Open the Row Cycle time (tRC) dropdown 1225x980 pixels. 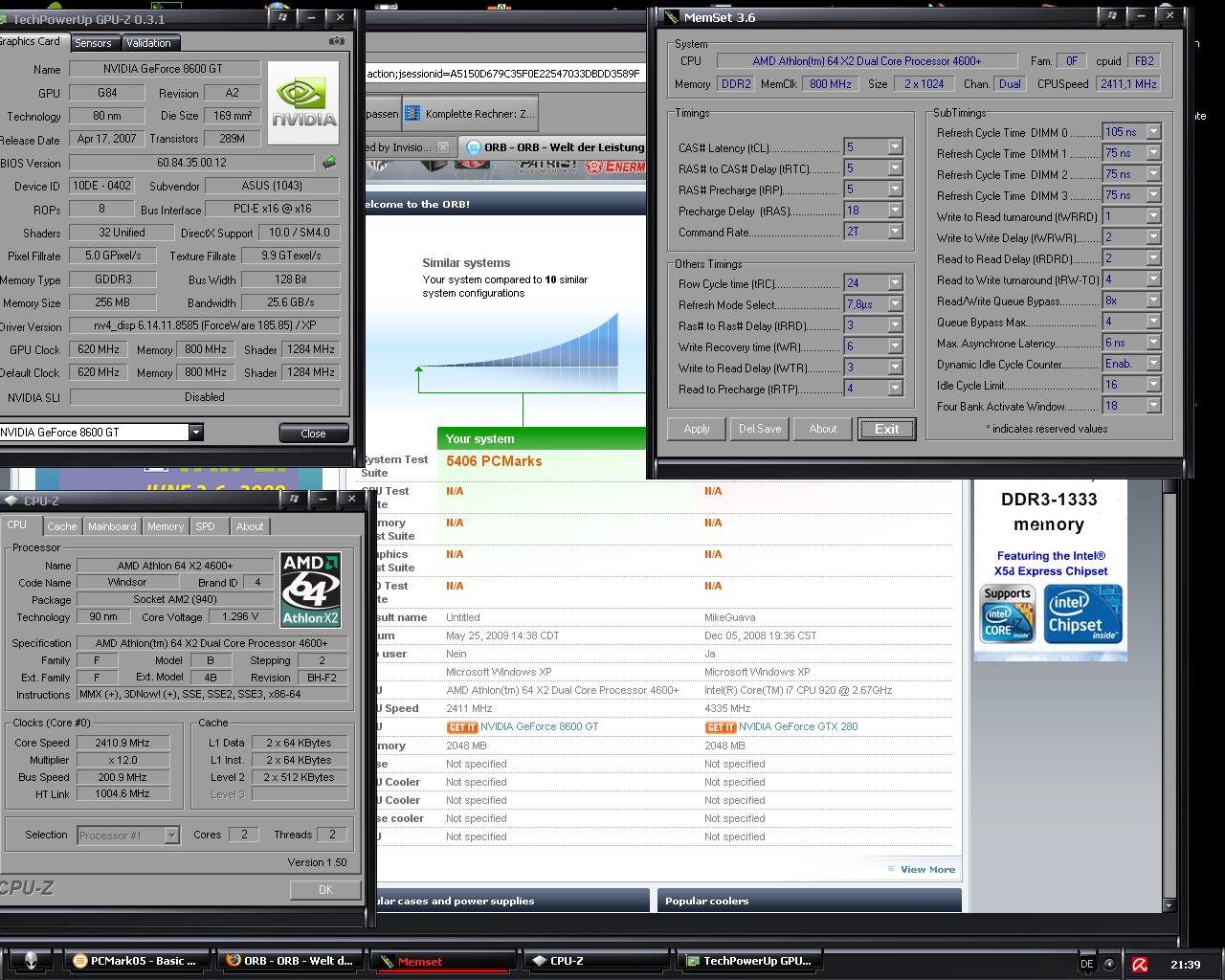895,283
